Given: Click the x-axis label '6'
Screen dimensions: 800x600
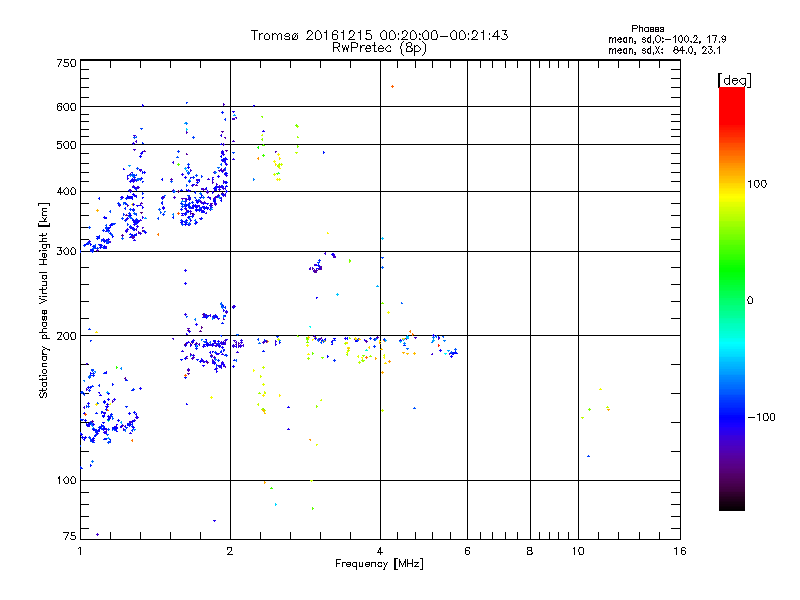Looking at the screenshot, I should click(x=467, y=551).
